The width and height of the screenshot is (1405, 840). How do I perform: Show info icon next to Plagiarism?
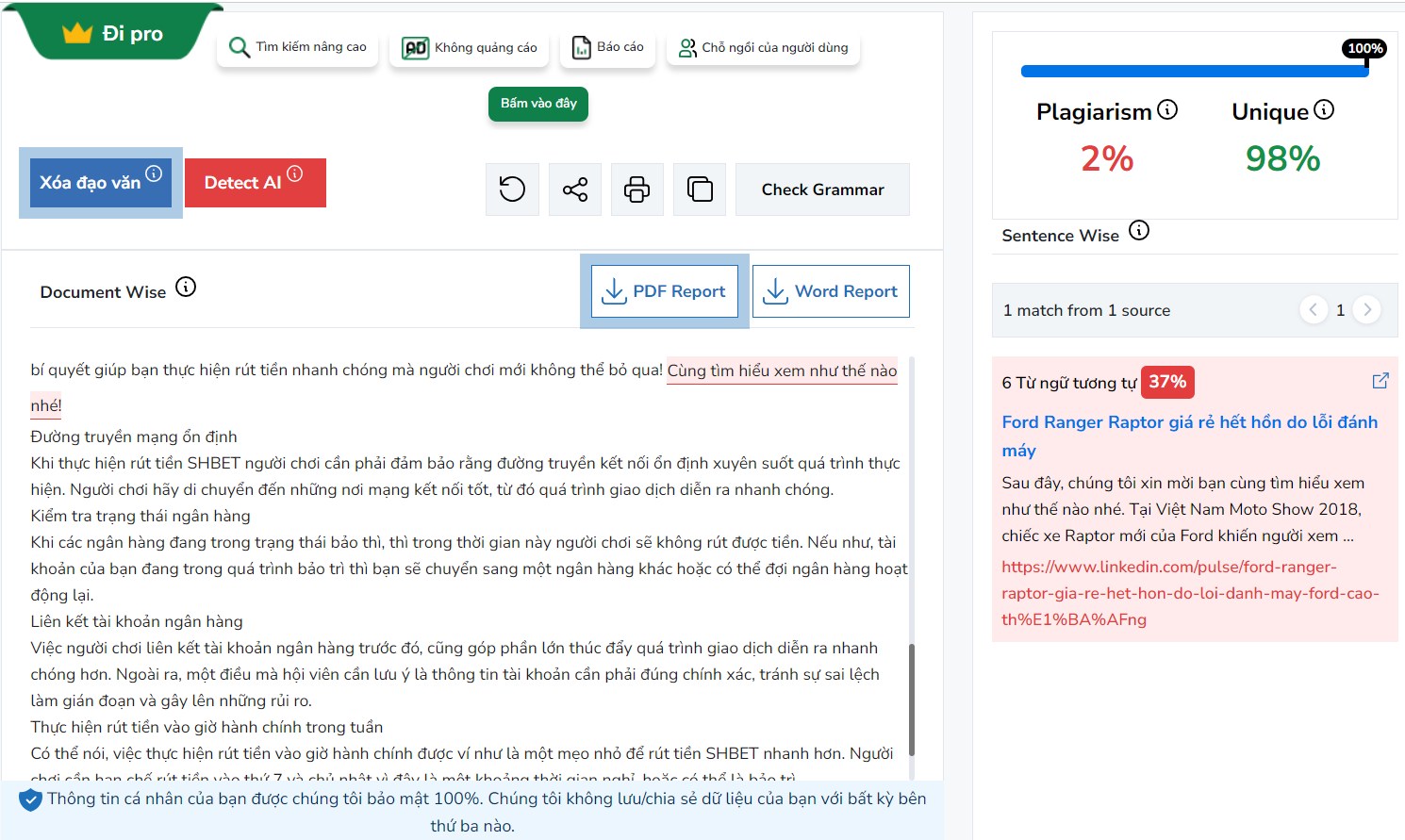tap(1167, 110)
